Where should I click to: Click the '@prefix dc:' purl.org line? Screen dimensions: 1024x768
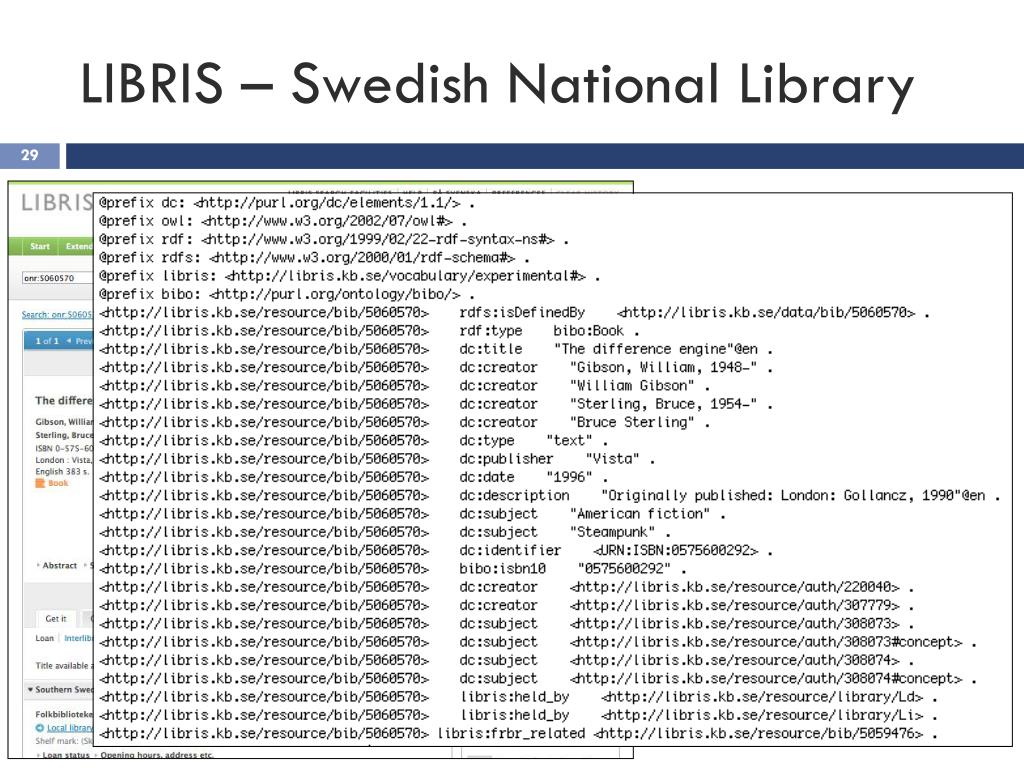286,203
